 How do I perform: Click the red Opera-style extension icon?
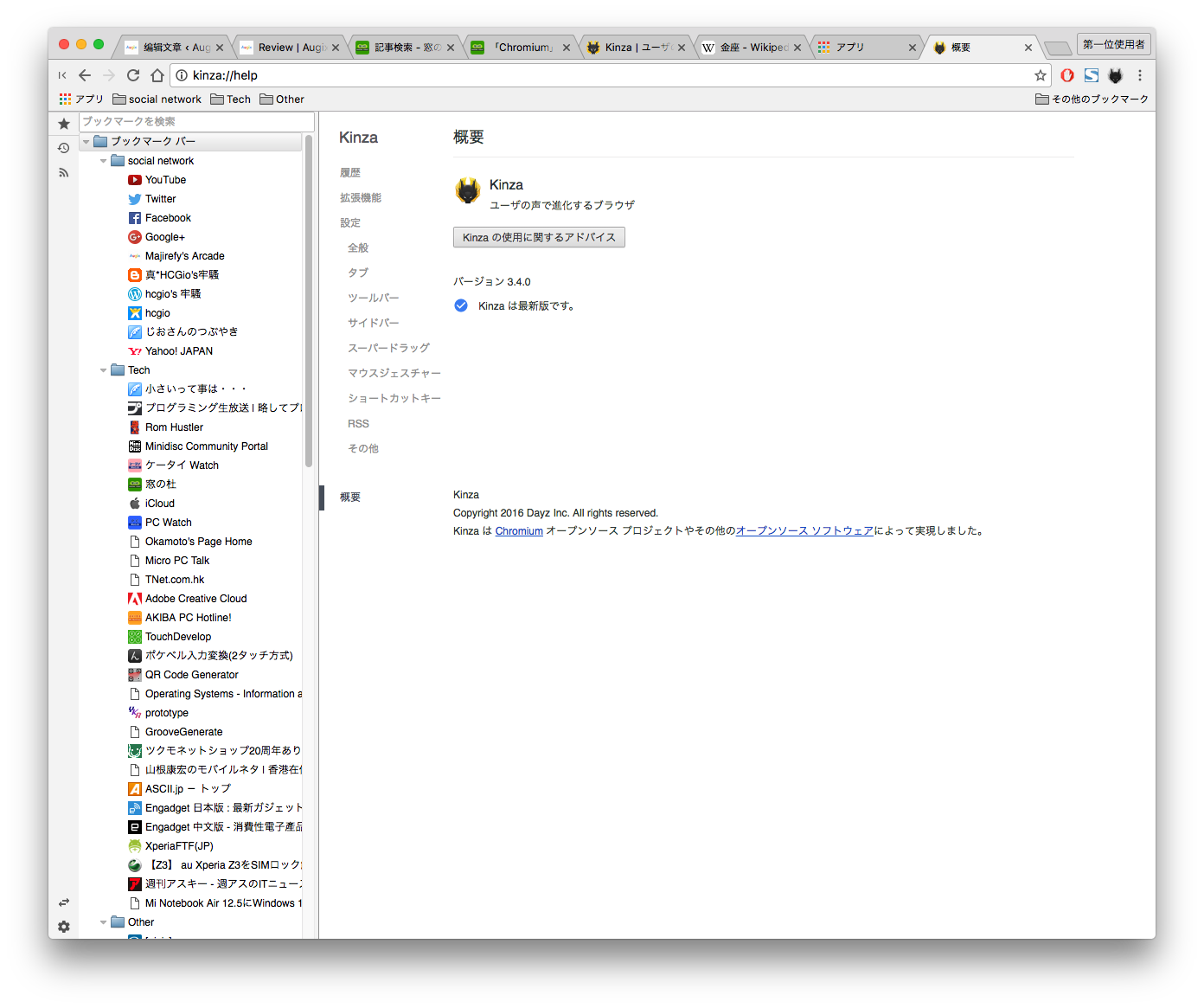point(1067,75)
